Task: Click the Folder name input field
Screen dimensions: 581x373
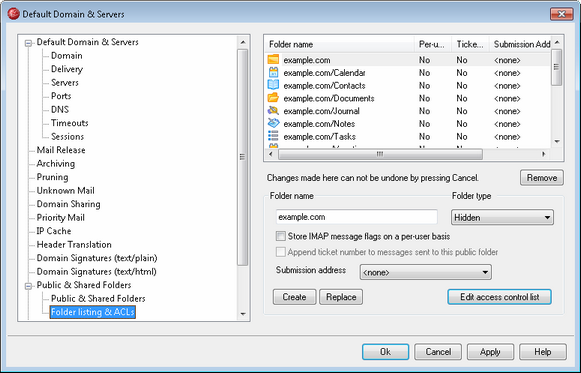Action: 357,217
